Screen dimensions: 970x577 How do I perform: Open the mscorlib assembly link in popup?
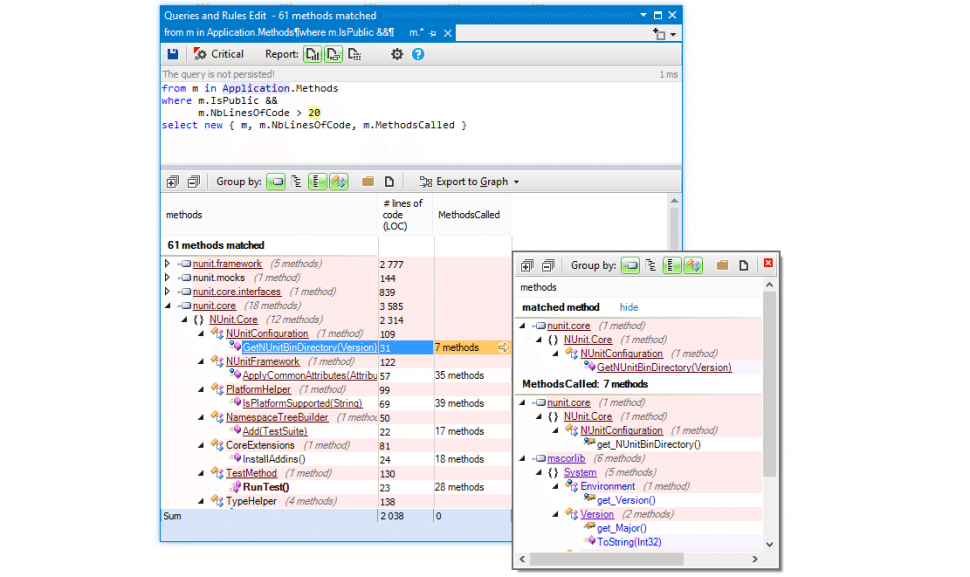click(x=566, y=458)
